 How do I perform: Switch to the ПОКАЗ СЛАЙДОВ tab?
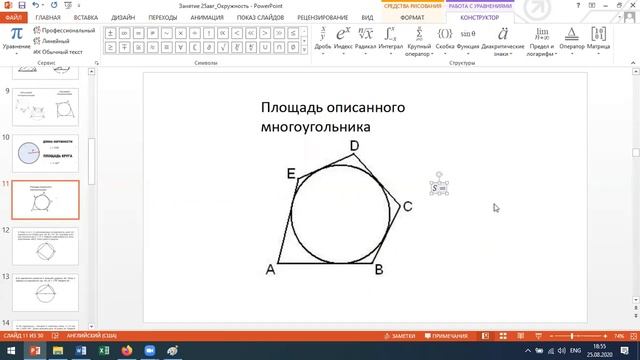tap(260, 18)
